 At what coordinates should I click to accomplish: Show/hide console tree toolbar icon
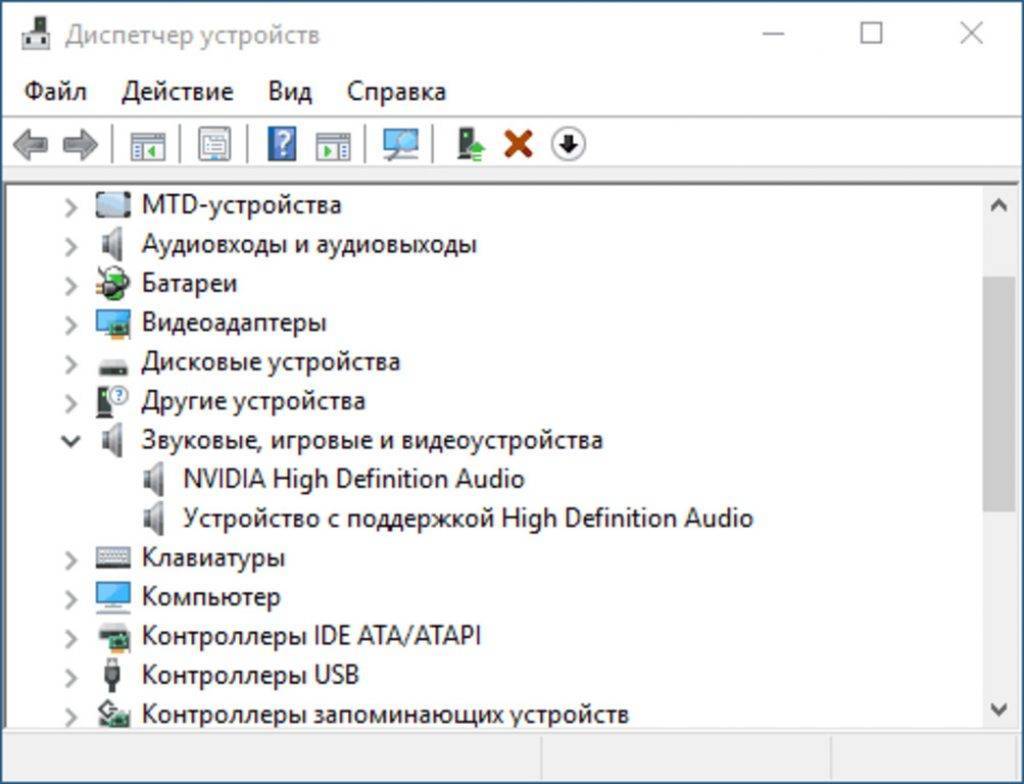148,145
